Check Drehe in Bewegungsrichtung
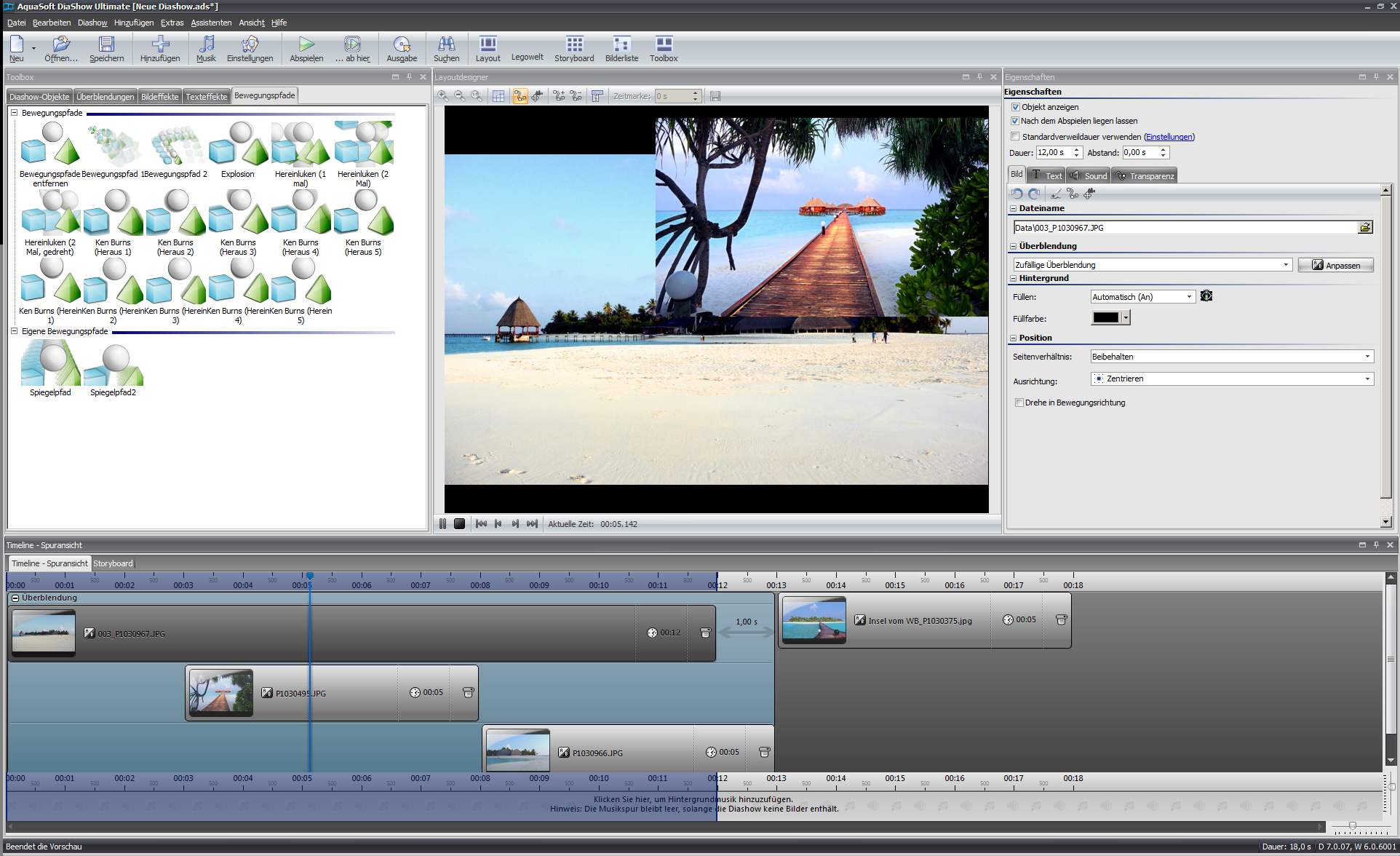The width and height of the screenshot is (1400, 856). [x=1019, y=403]
